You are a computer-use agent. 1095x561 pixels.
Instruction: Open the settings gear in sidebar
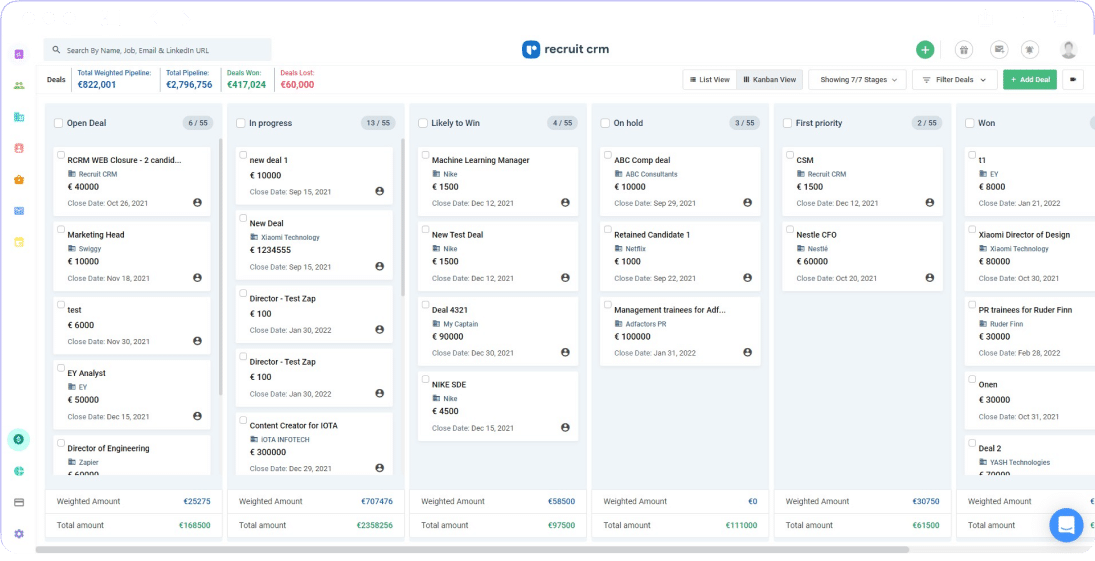(19, 534)
